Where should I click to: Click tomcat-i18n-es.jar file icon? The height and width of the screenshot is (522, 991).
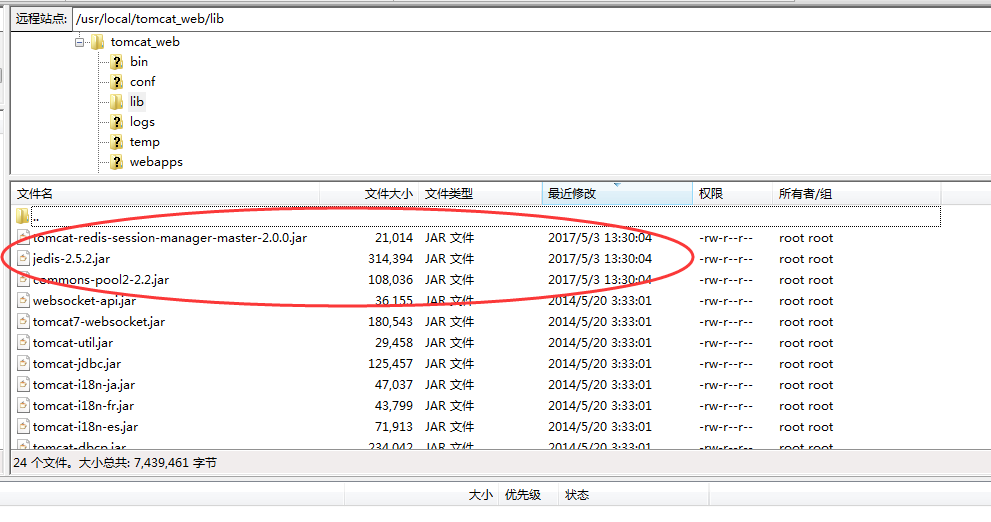tap(23, 427)
